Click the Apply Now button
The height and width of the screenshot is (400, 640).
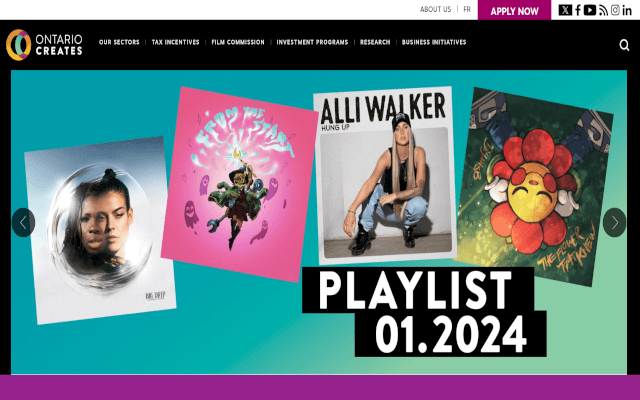514,10
